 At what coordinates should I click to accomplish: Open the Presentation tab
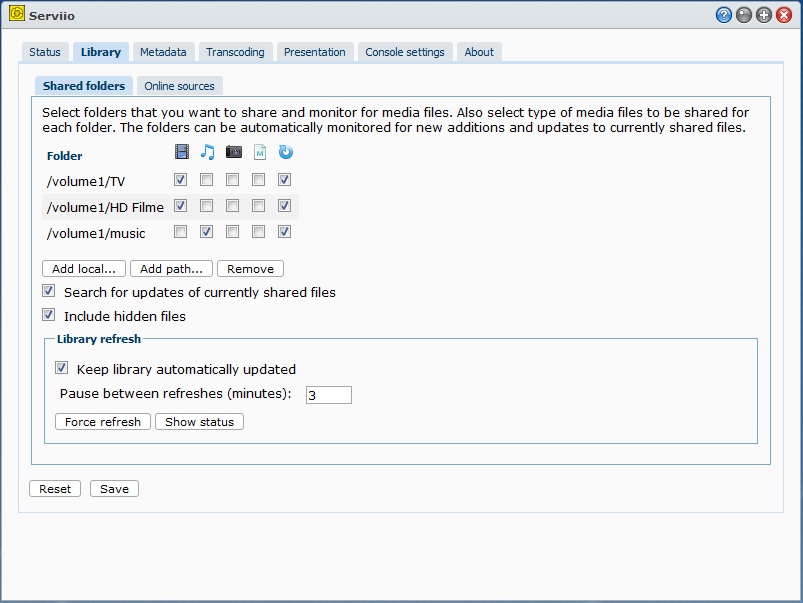click(315, 52)
